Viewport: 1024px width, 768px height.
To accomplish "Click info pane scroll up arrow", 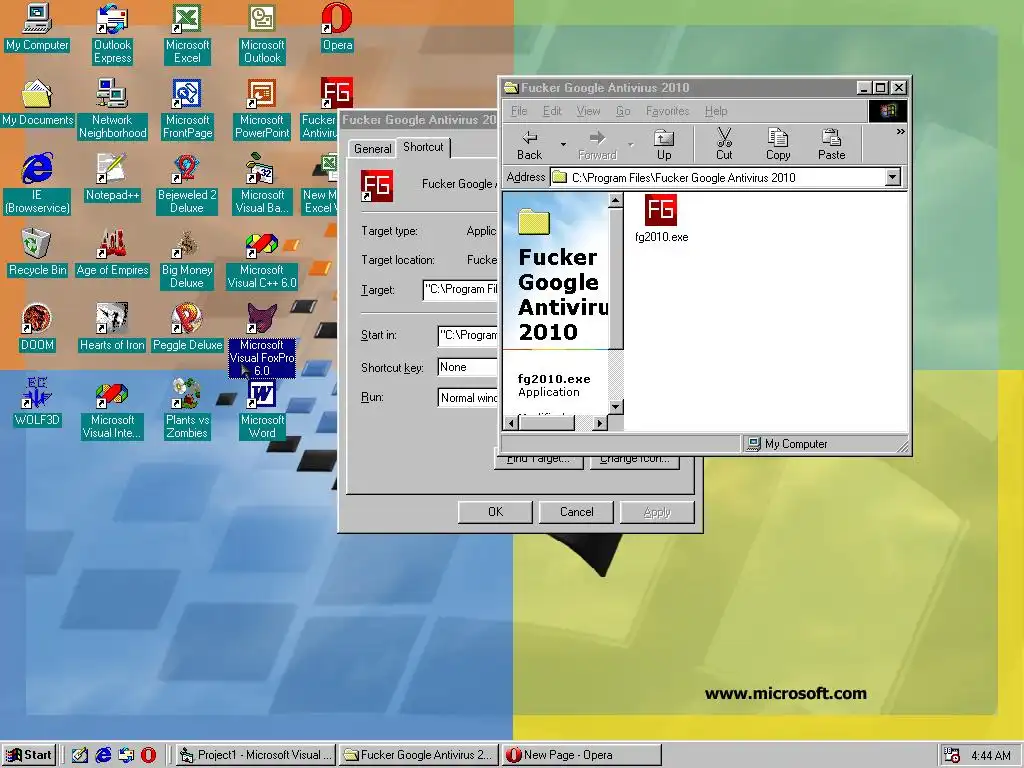I will 615,200.
